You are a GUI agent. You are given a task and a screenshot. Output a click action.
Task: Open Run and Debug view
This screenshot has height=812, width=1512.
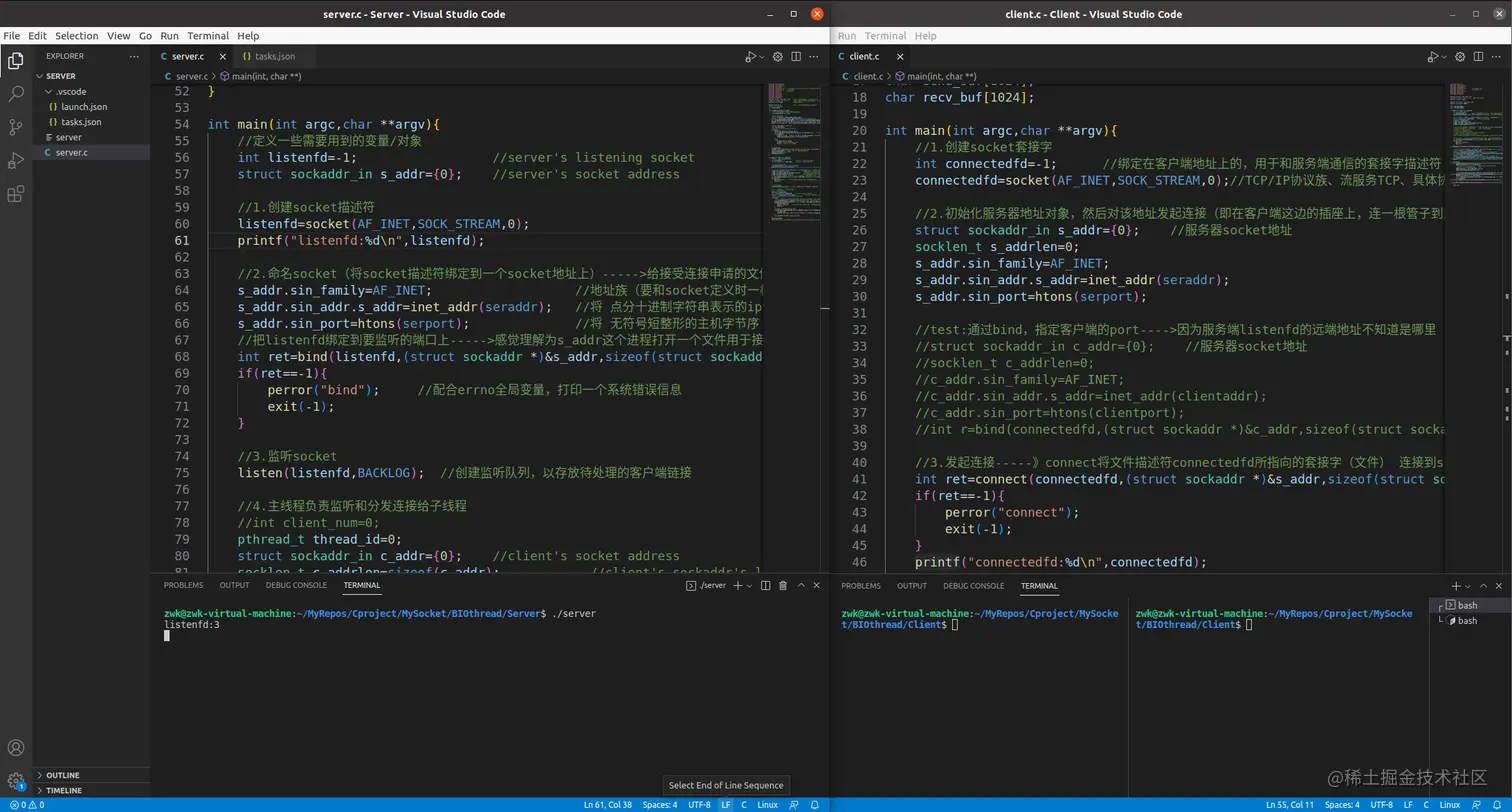(x=16, y=161)
